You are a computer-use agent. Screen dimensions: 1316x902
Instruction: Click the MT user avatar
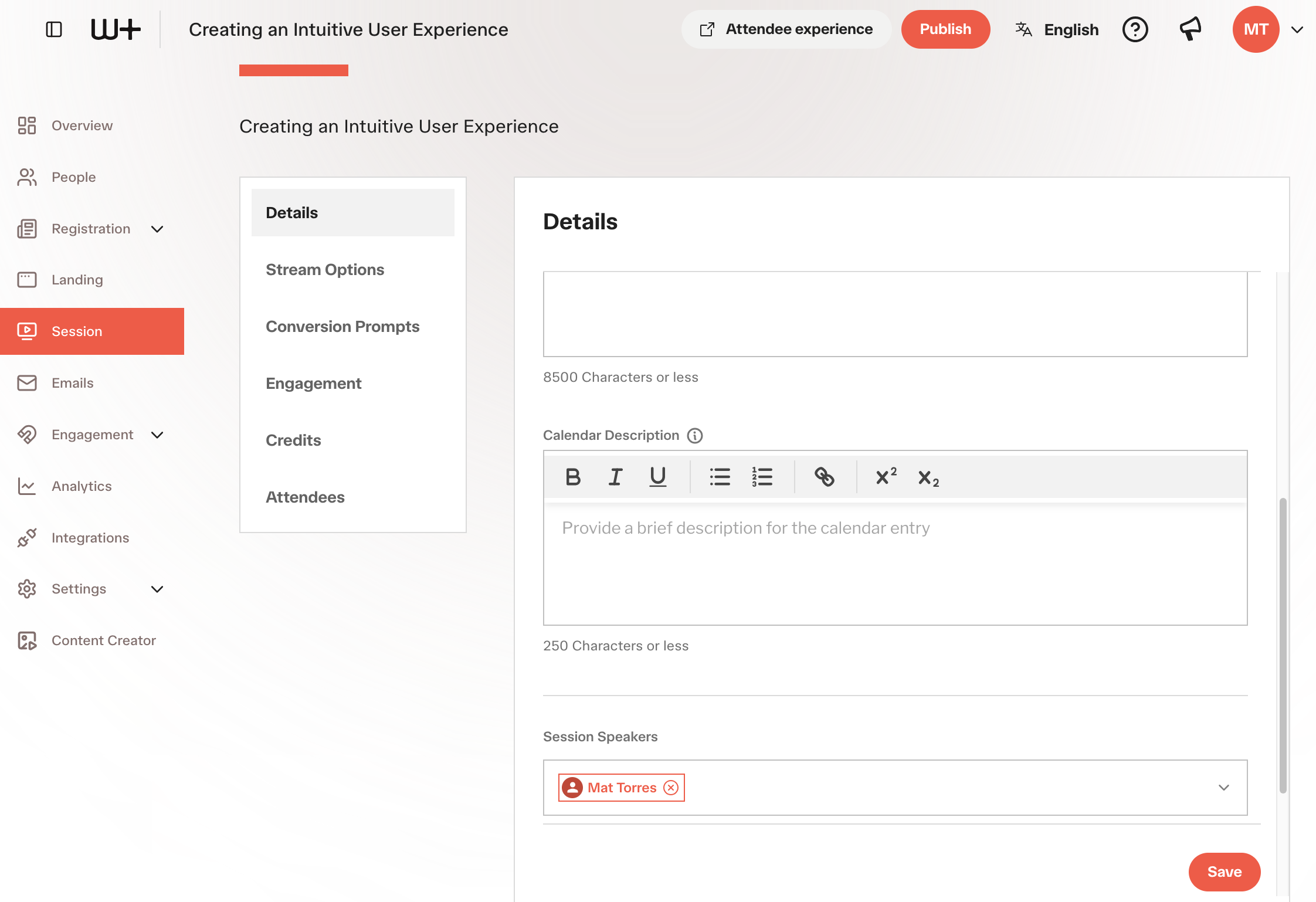click(1256, 29)
